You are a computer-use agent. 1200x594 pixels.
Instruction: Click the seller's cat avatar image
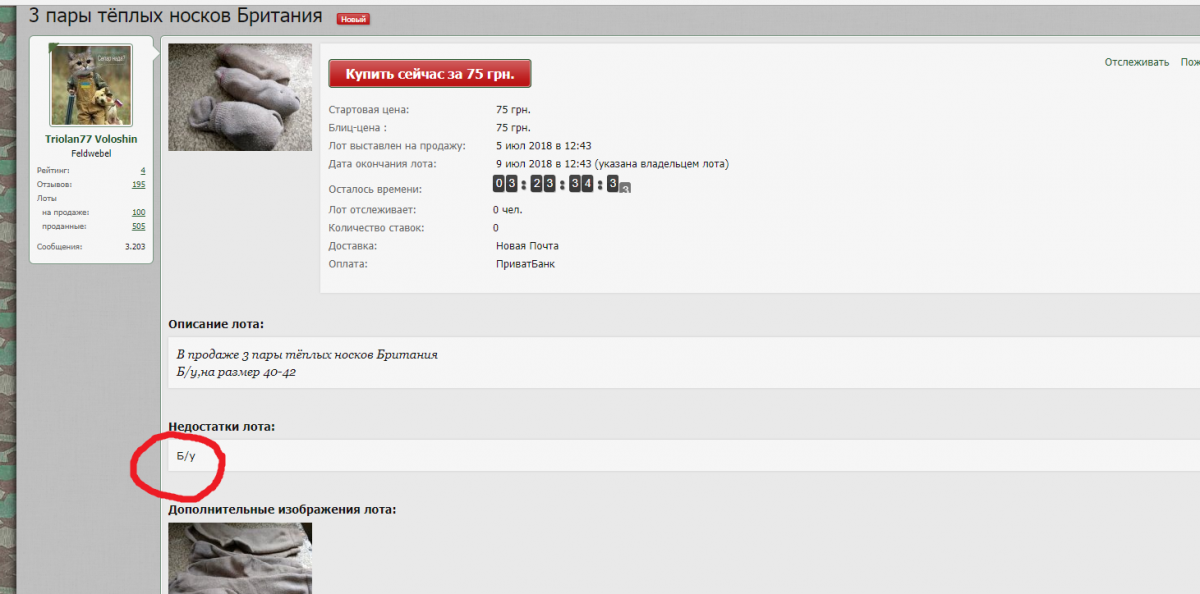(x=91, y=85)
